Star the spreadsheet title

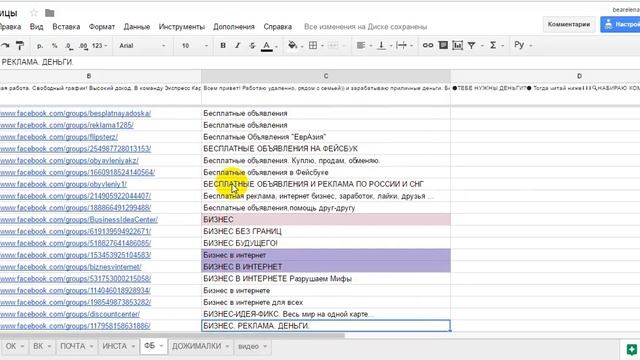[x=34, y=13]
